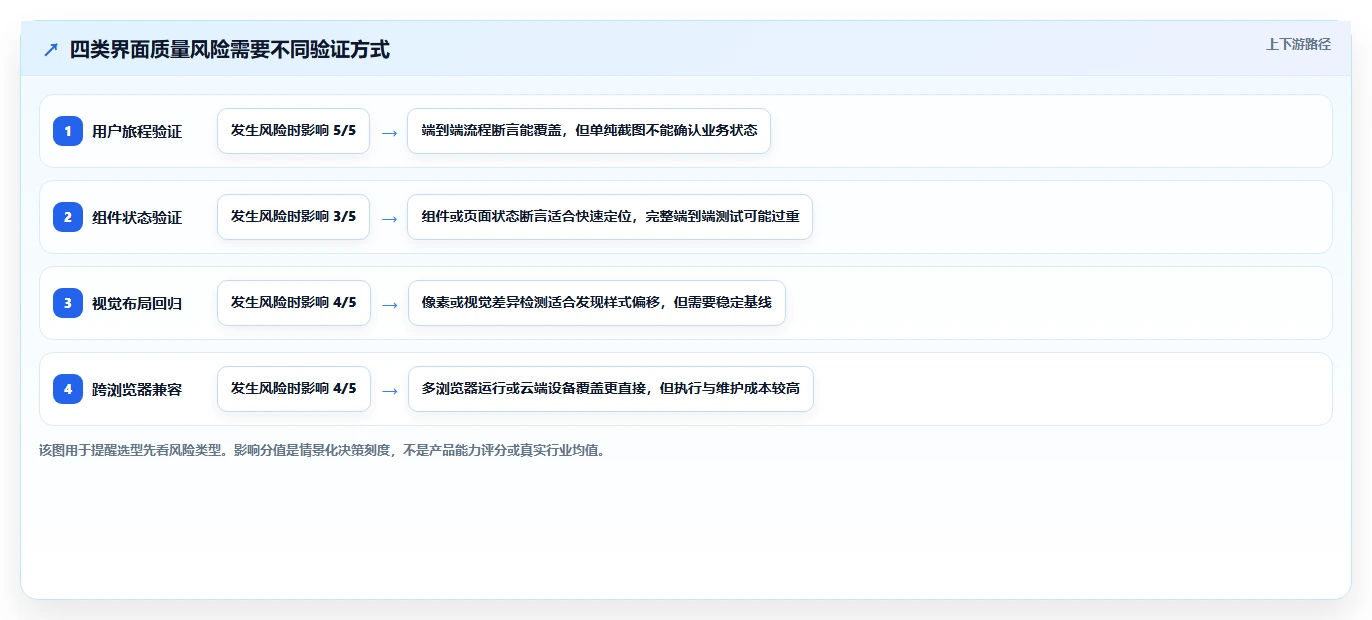The width and height of the screenshot is (1372, 620).
Task: Click the arrow in the 用户旅程验证 row
Action: (x=389, y=132)
